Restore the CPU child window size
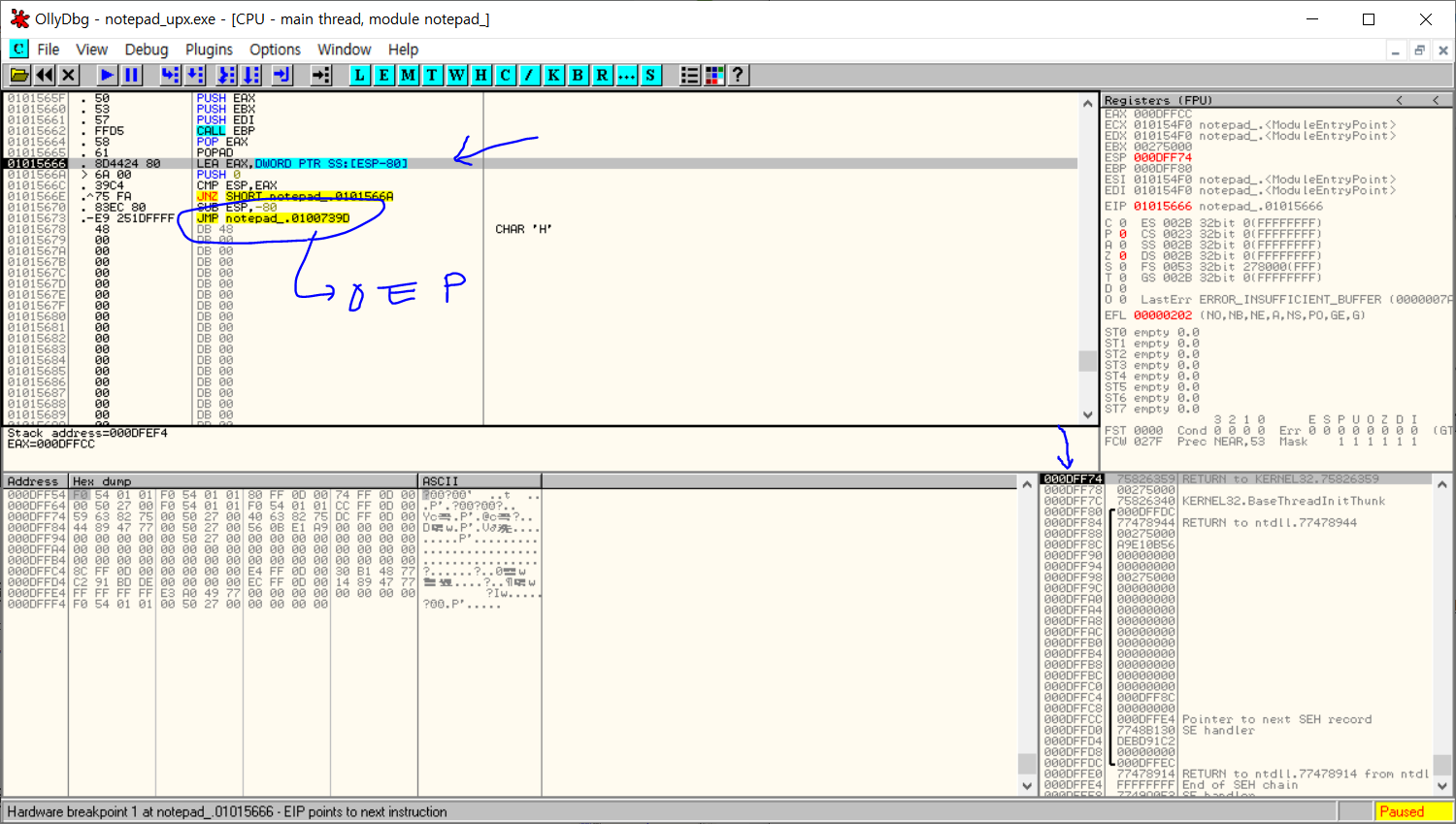This screenshot has width=1456, height=824. point(1419,50)
